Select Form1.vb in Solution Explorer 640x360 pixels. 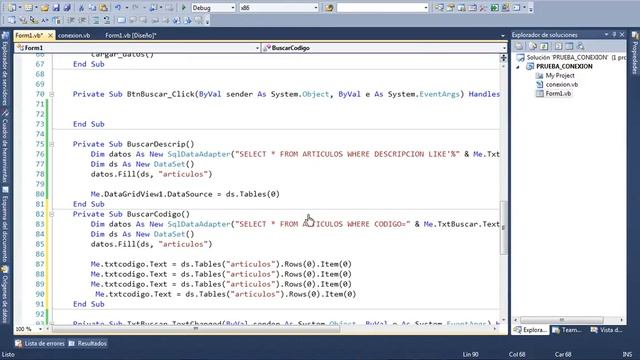(x=554, y=93)
